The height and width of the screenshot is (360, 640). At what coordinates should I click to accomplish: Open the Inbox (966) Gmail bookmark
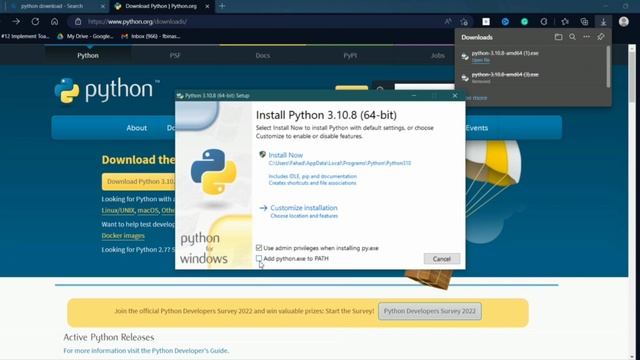coord(151,36)
